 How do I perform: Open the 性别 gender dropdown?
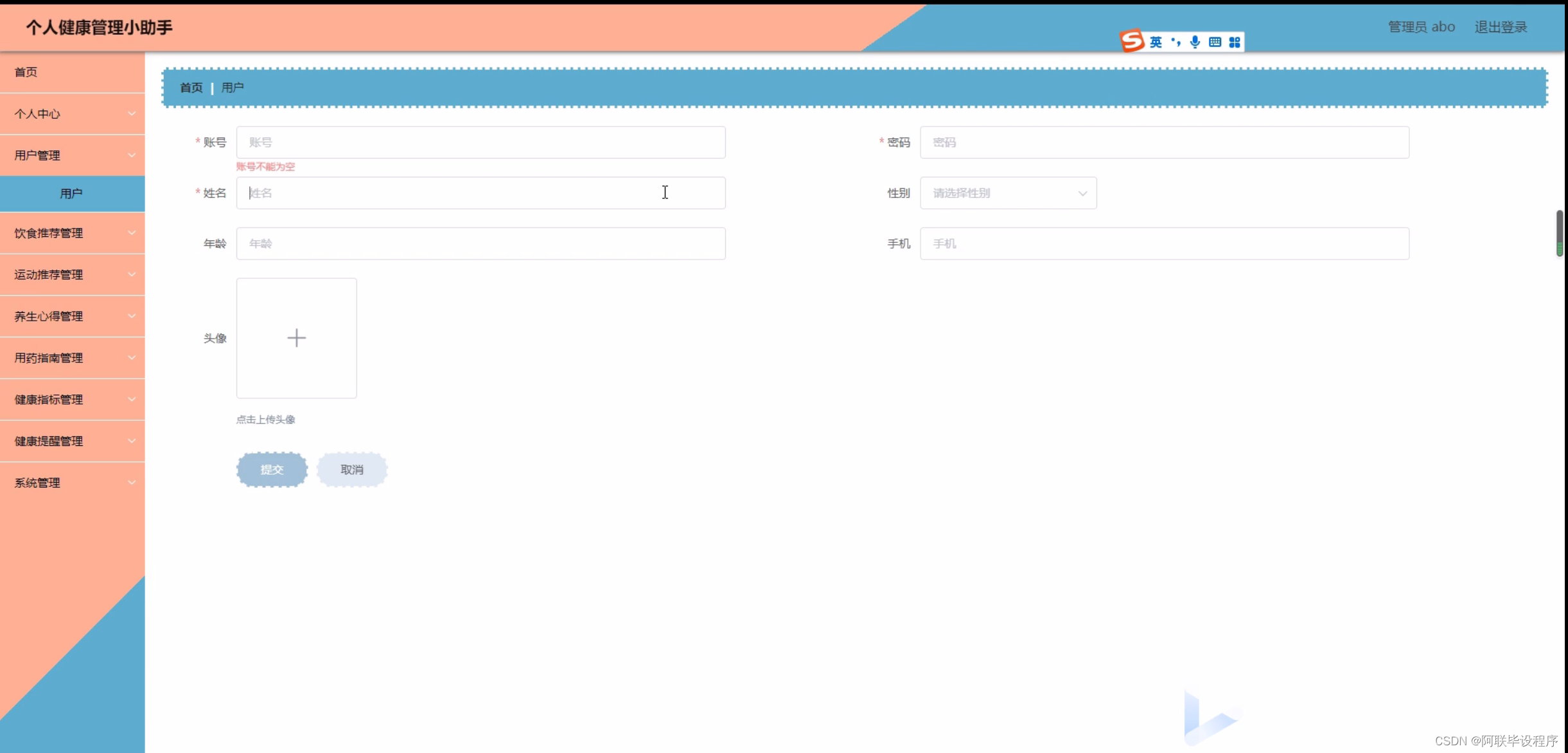point(1008,193)
